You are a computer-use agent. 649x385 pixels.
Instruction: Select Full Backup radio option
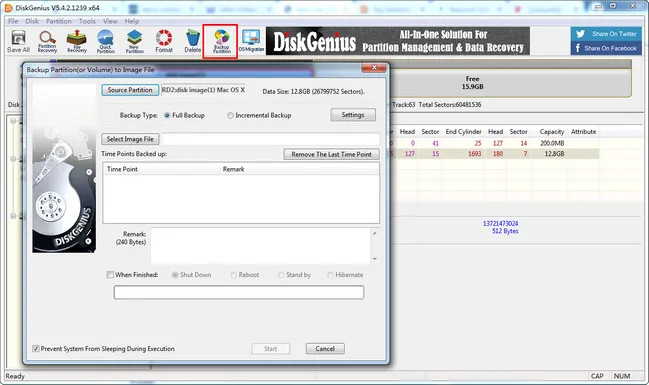185,115
